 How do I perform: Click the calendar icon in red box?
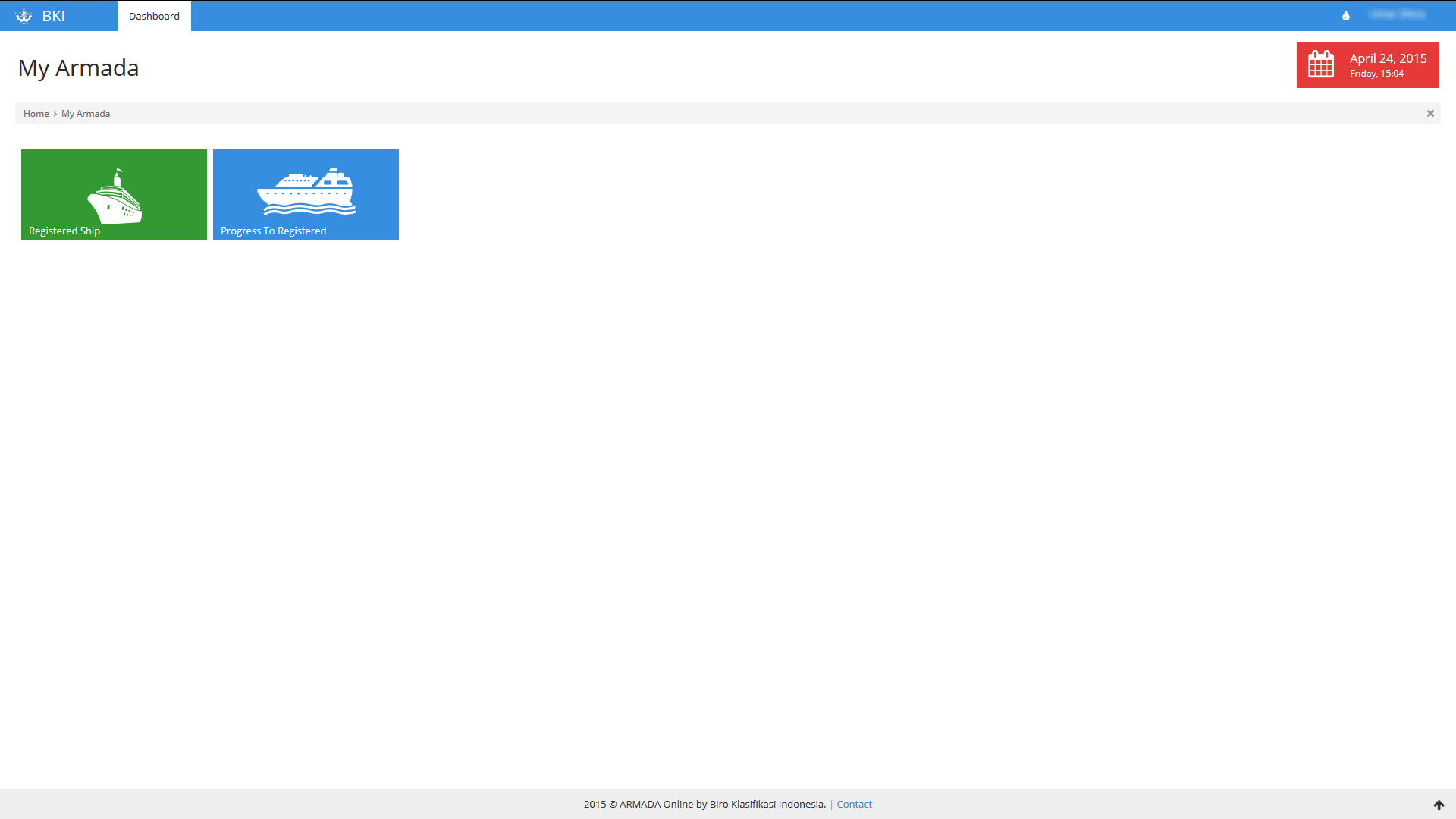point(1321,64)
